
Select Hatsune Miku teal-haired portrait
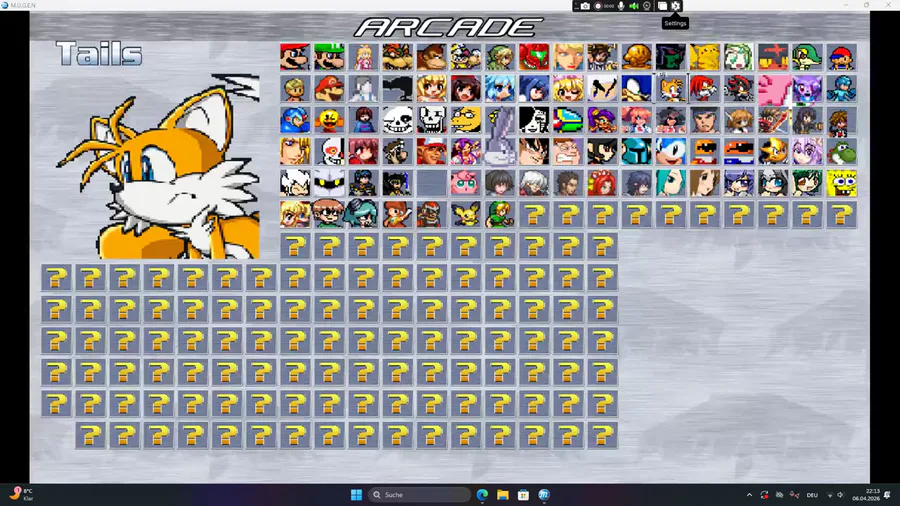670,183
